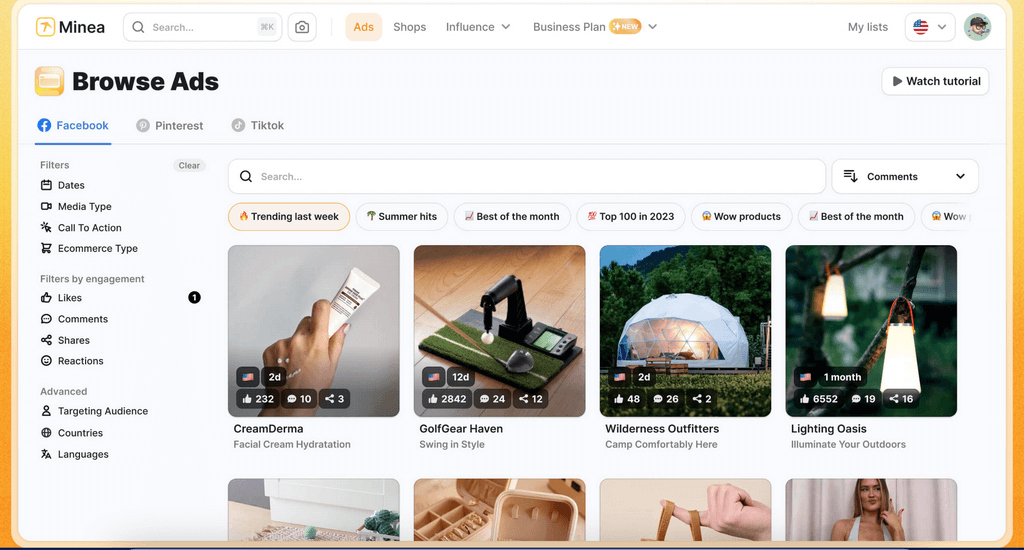Click the Shares filter icon
This screenshot has height=550, width=1024.
[46, 340]
